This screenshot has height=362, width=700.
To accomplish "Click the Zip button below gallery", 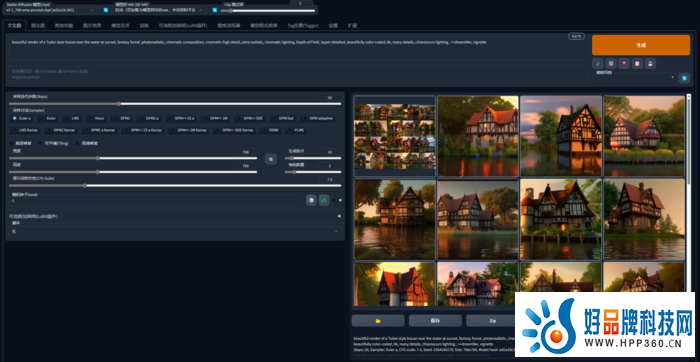I will (492, 320).
